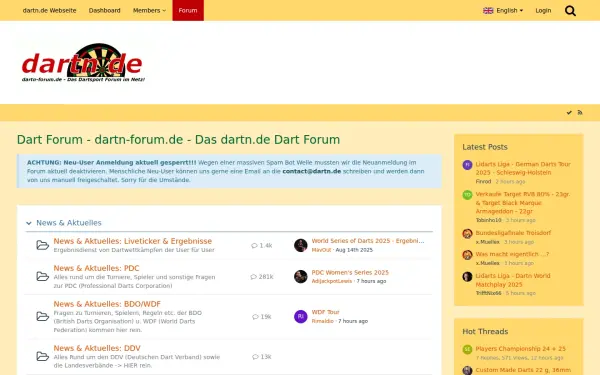This screenshot has height=375, width=600.
Task: Click folder icon for BDO/WDF forum
Action: pyautogui.click(x=42, y=316)
